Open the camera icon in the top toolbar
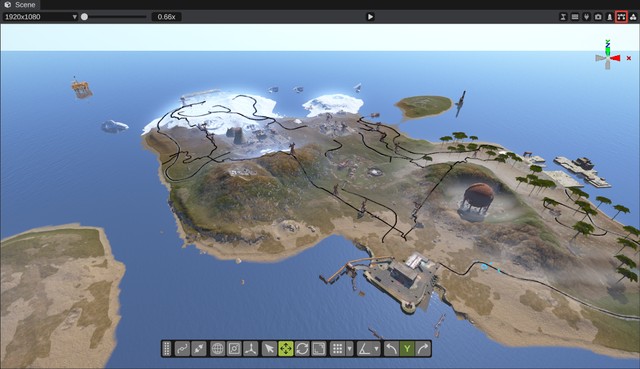 coord(598,17)
